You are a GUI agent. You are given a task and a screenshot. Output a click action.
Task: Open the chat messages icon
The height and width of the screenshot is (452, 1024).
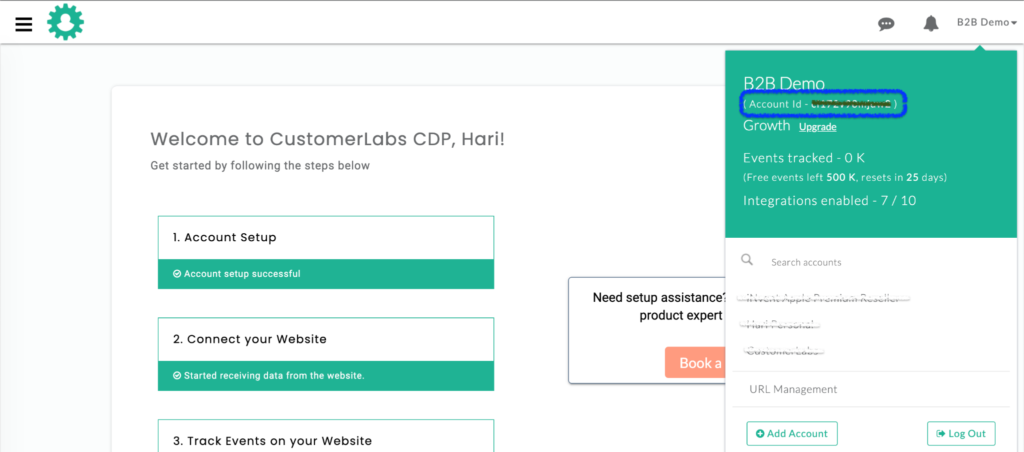tap(886, 24)
